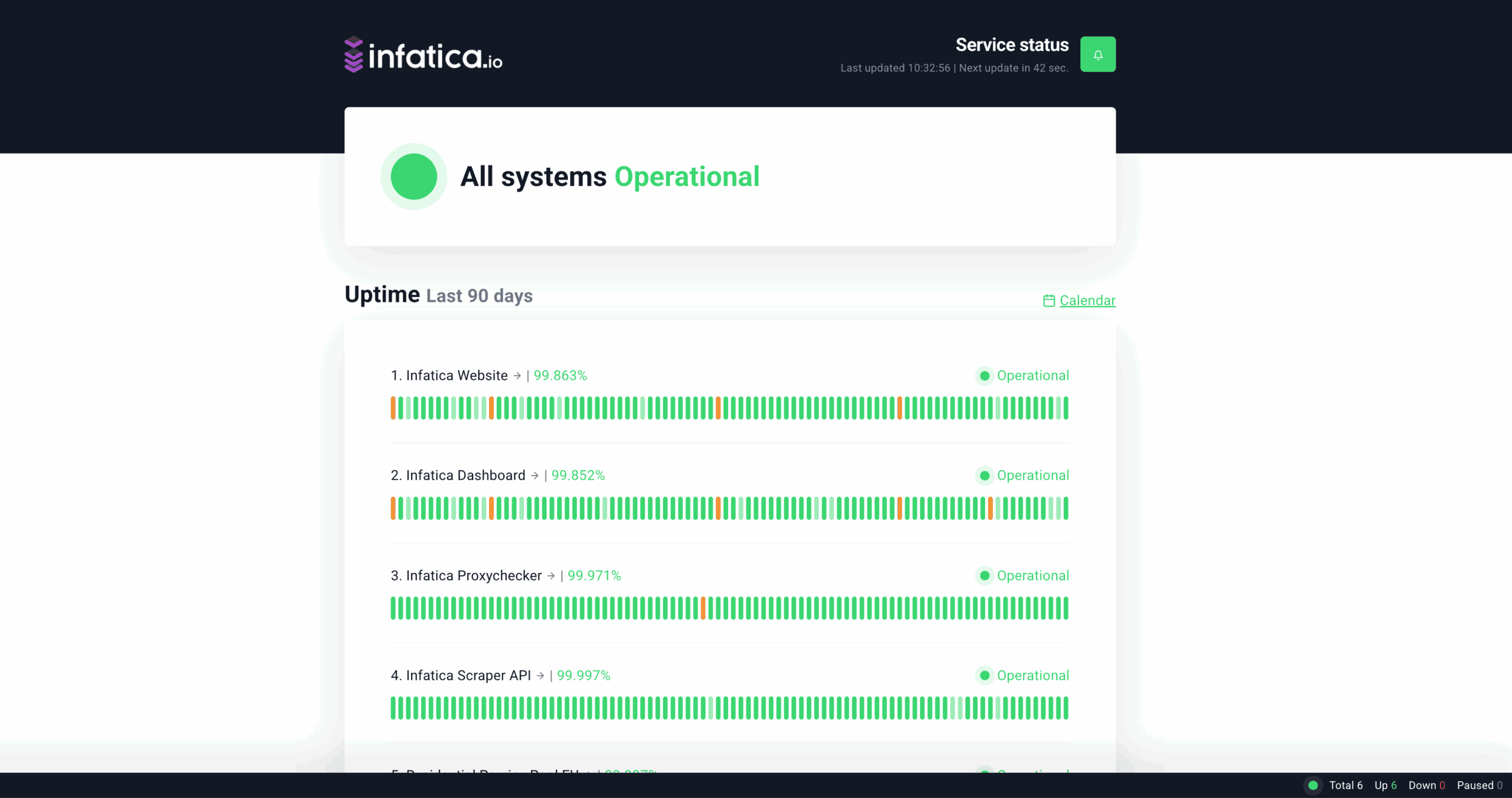Click the Paused 0 counter in footer

pyautogui.click(x=1480, y=785)
